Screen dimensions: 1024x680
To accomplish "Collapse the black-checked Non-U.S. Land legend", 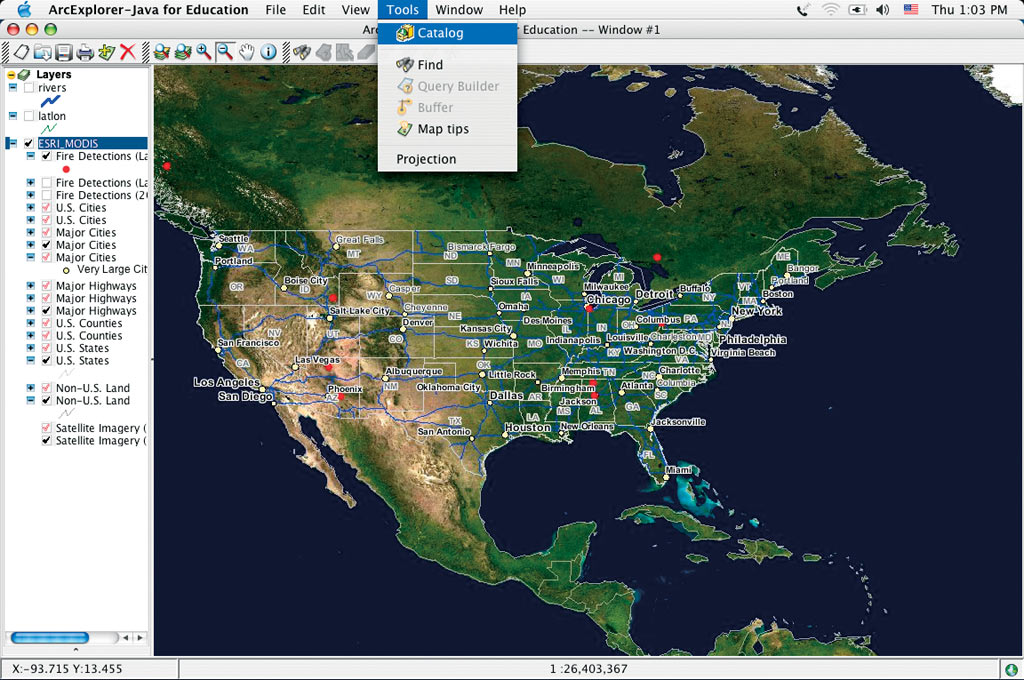I will pos(31,400).
